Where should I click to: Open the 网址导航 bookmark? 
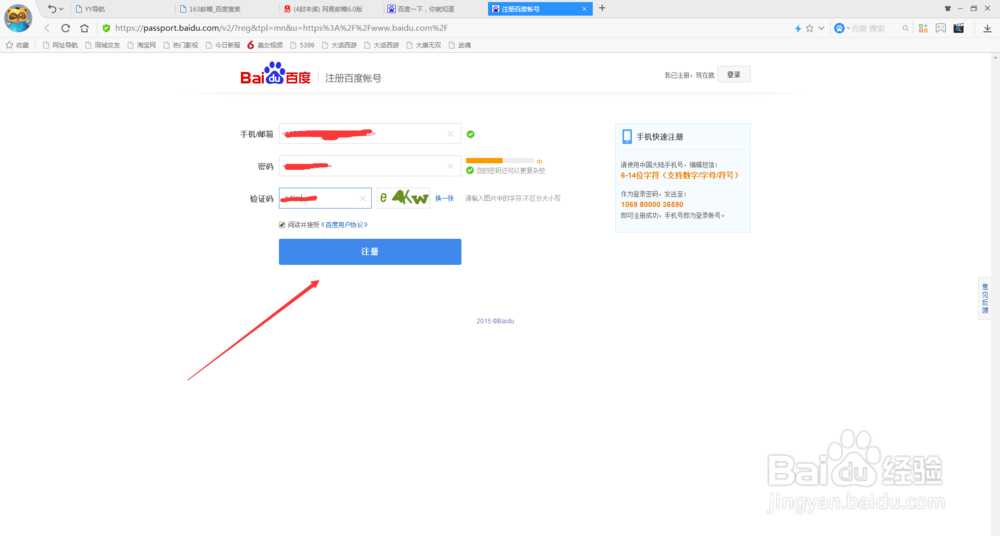click(60, 45)
